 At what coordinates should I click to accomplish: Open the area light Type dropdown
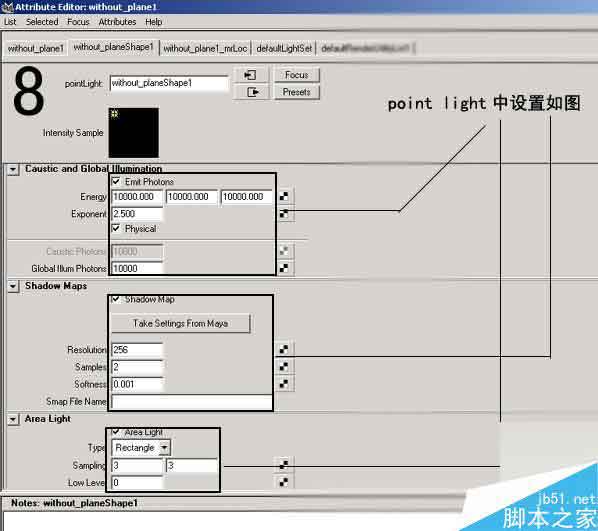(x=141, y=447)
